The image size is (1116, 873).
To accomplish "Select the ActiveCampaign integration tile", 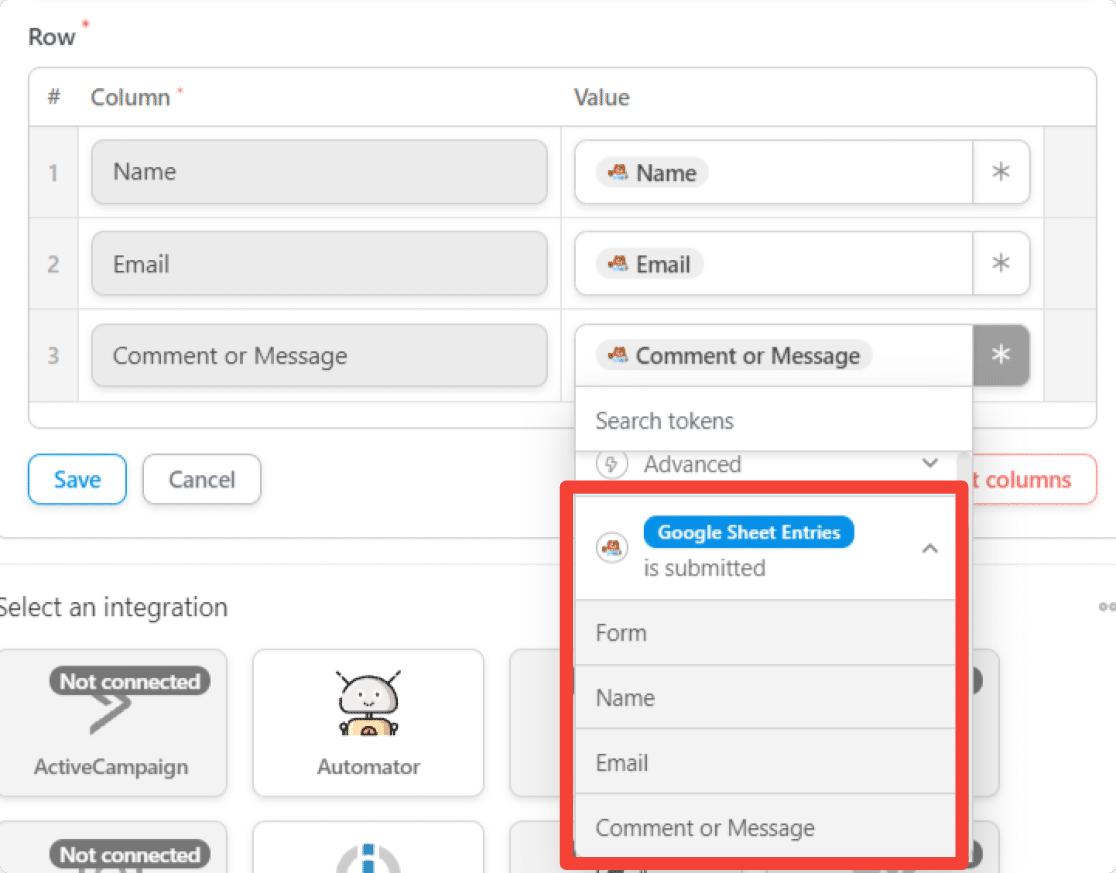I will (x=111, y=722).
